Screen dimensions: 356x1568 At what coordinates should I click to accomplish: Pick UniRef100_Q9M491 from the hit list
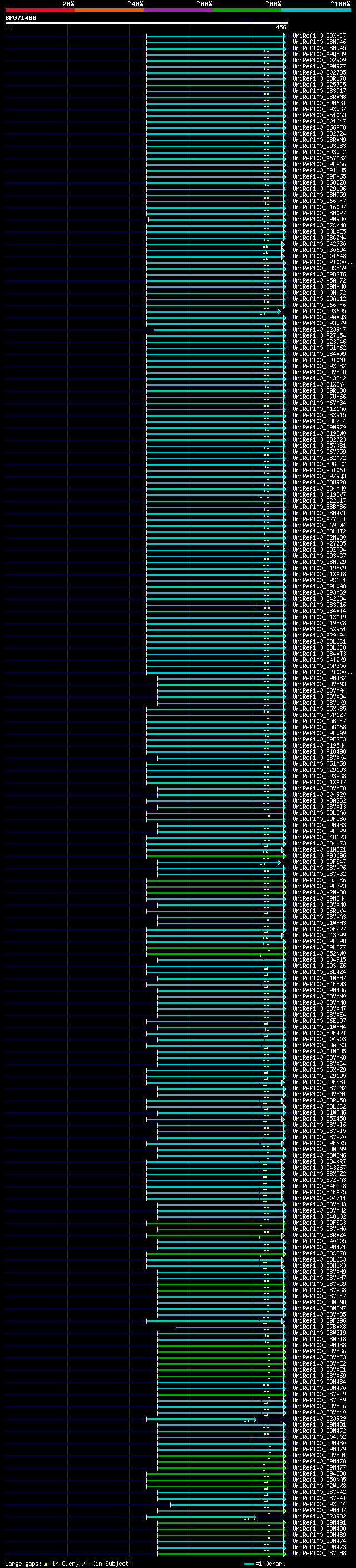point(319,1522)
